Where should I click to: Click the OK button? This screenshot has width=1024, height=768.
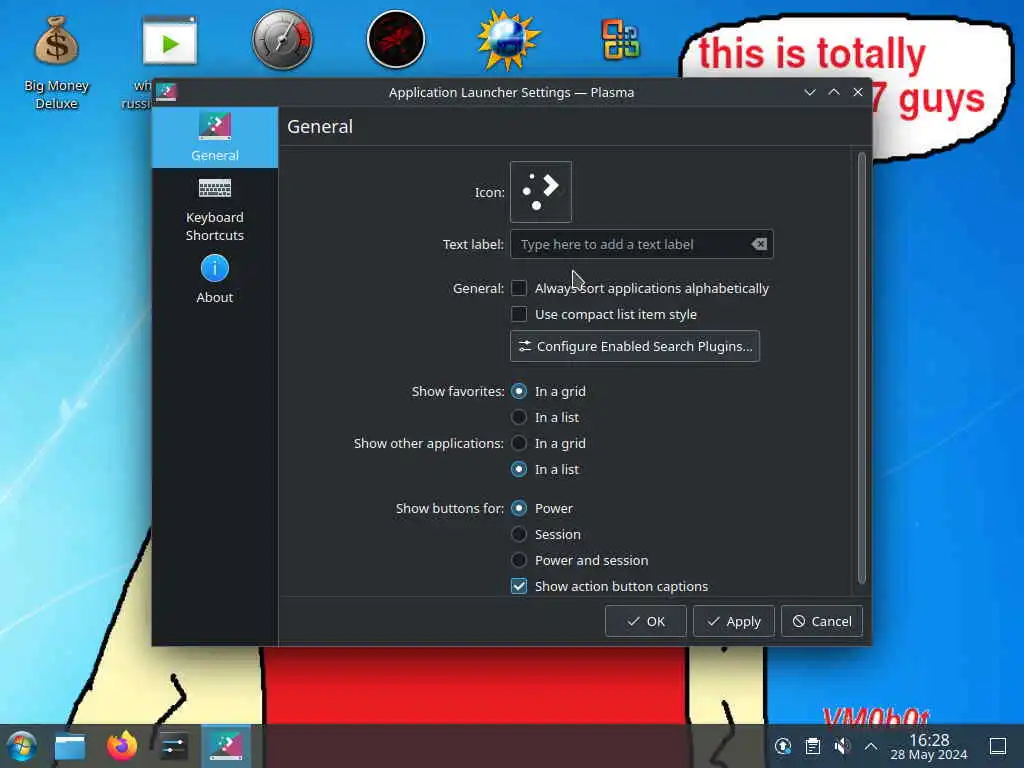(645, 621)
